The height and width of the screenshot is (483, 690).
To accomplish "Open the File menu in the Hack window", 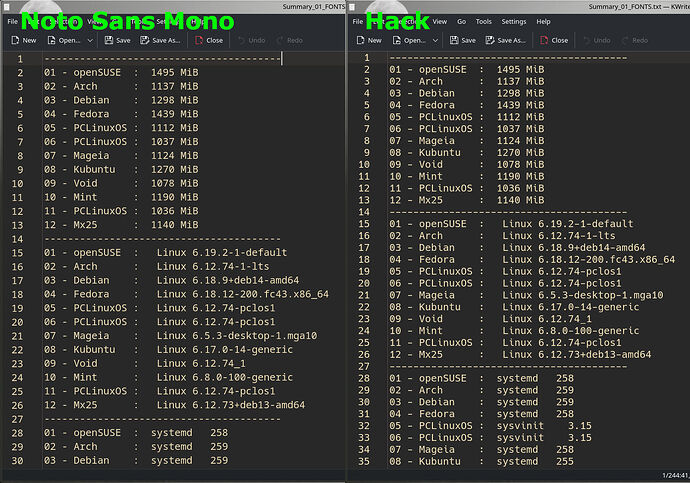I will pyautogui.click(x=358, y=22).
